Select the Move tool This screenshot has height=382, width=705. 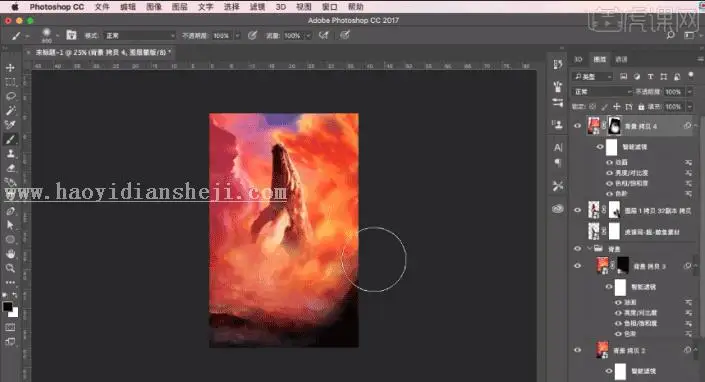(x=10, y=67)
